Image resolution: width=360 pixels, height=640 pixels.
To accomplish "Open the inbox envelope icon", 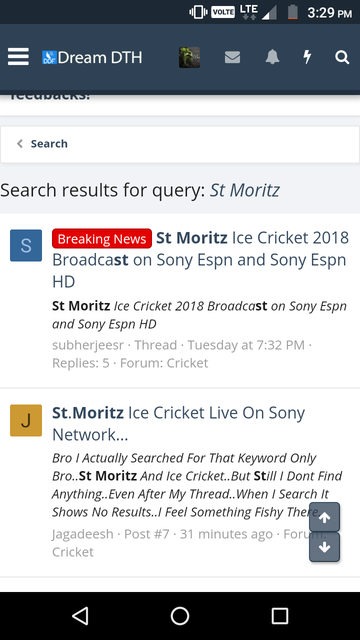I will point(232,58).
